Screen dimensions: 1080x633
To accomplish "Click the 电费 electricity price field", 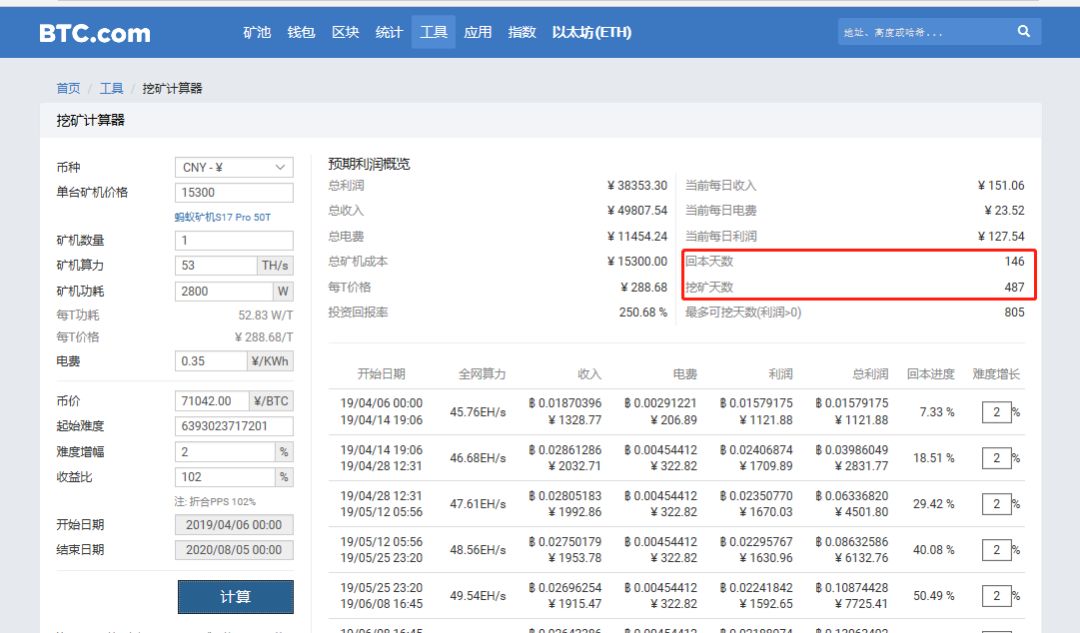I will 210,361.
